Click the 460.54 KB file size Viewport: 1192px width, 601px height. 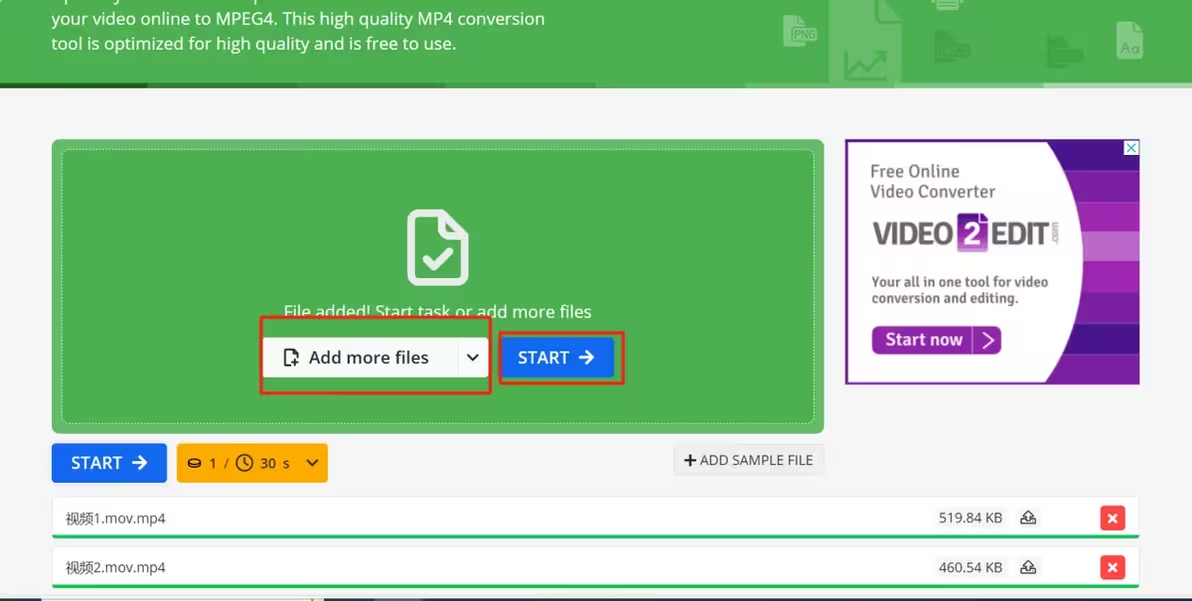pos(970,567)
